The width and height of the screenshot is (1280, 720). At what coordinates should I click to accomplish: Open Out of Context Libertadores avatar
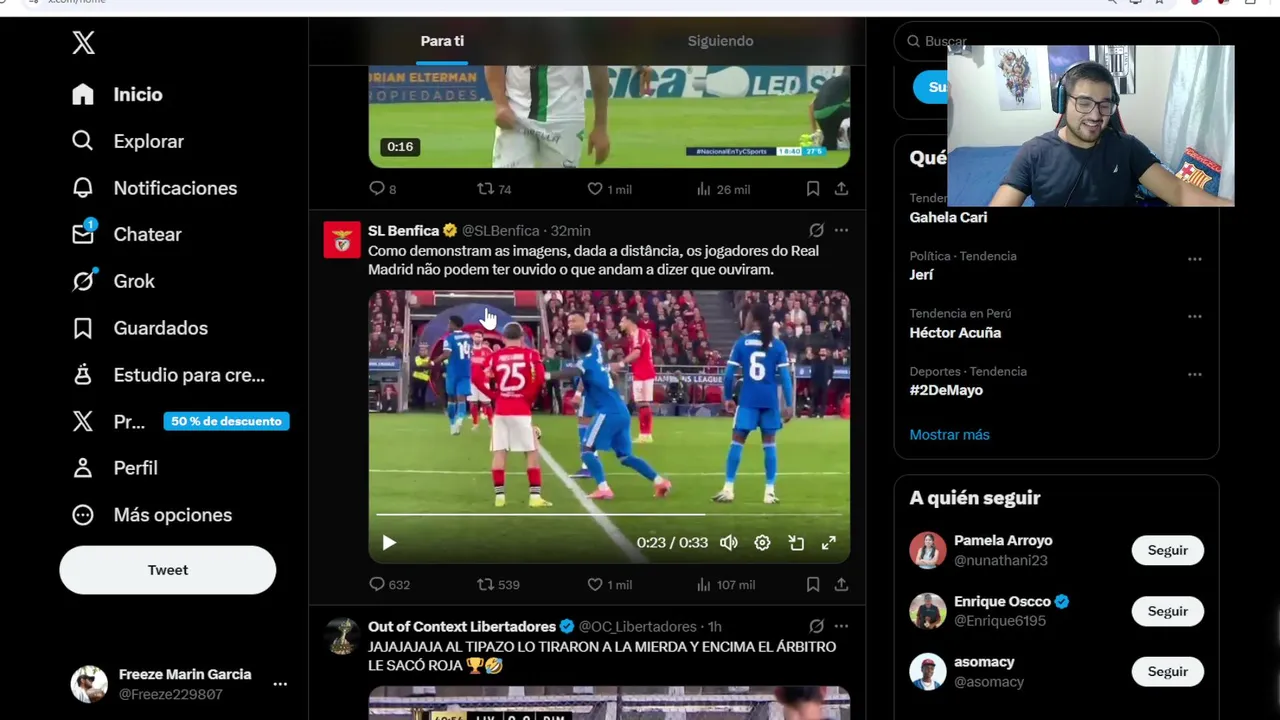coord(342,637)
